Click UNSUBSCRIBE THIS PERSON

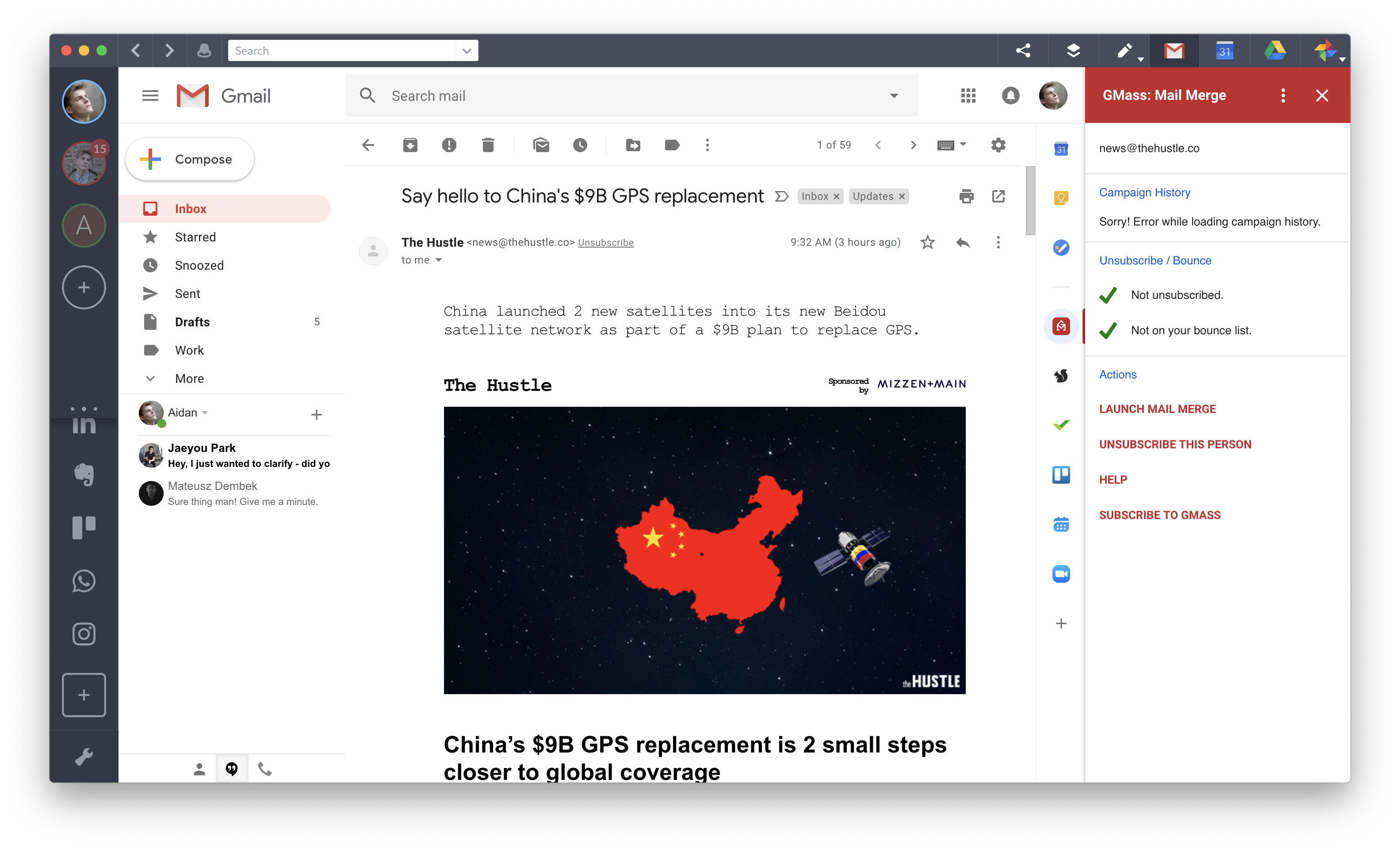[x=1174, y=444]
